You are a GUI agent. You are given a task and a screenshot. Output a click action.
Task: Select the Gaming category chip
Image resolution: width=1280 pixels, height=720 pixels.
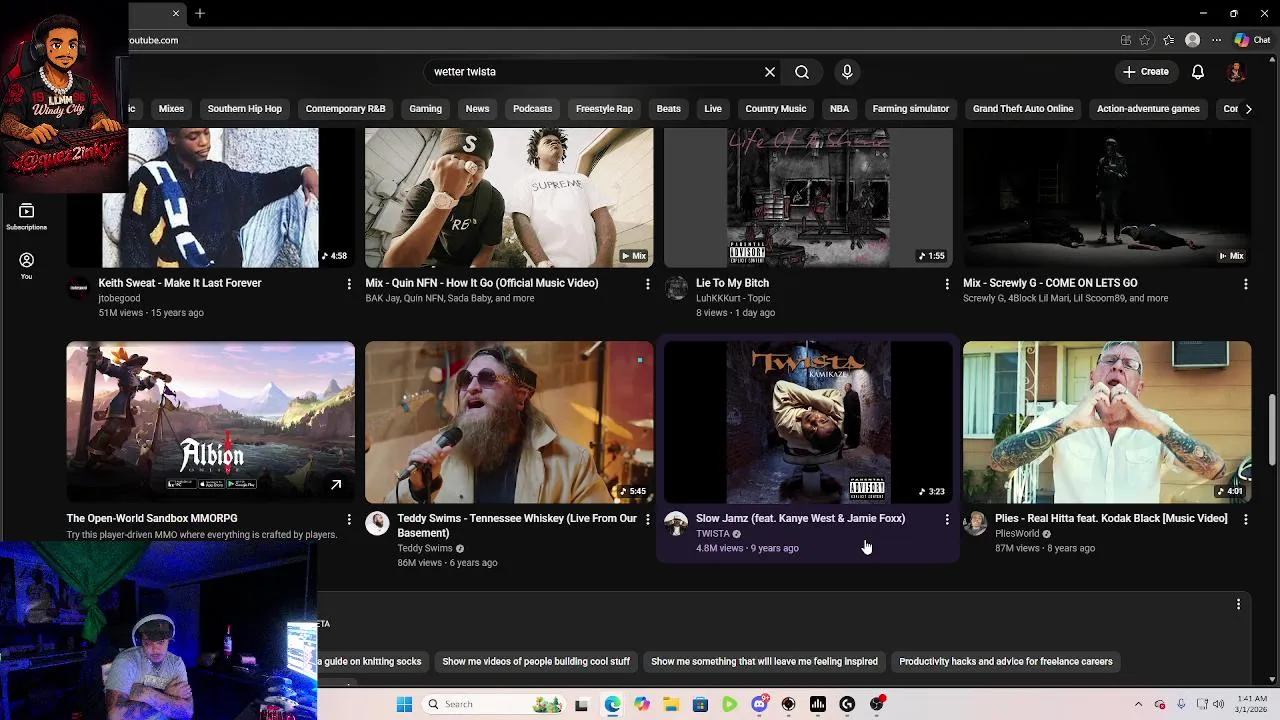425,108
